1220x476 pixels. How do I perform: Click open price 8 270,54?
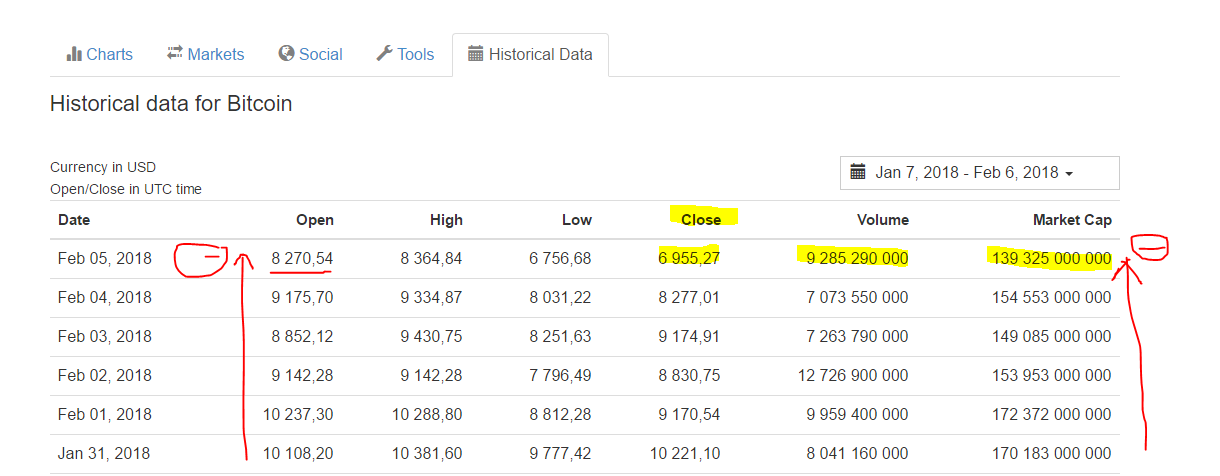(302, 258)
